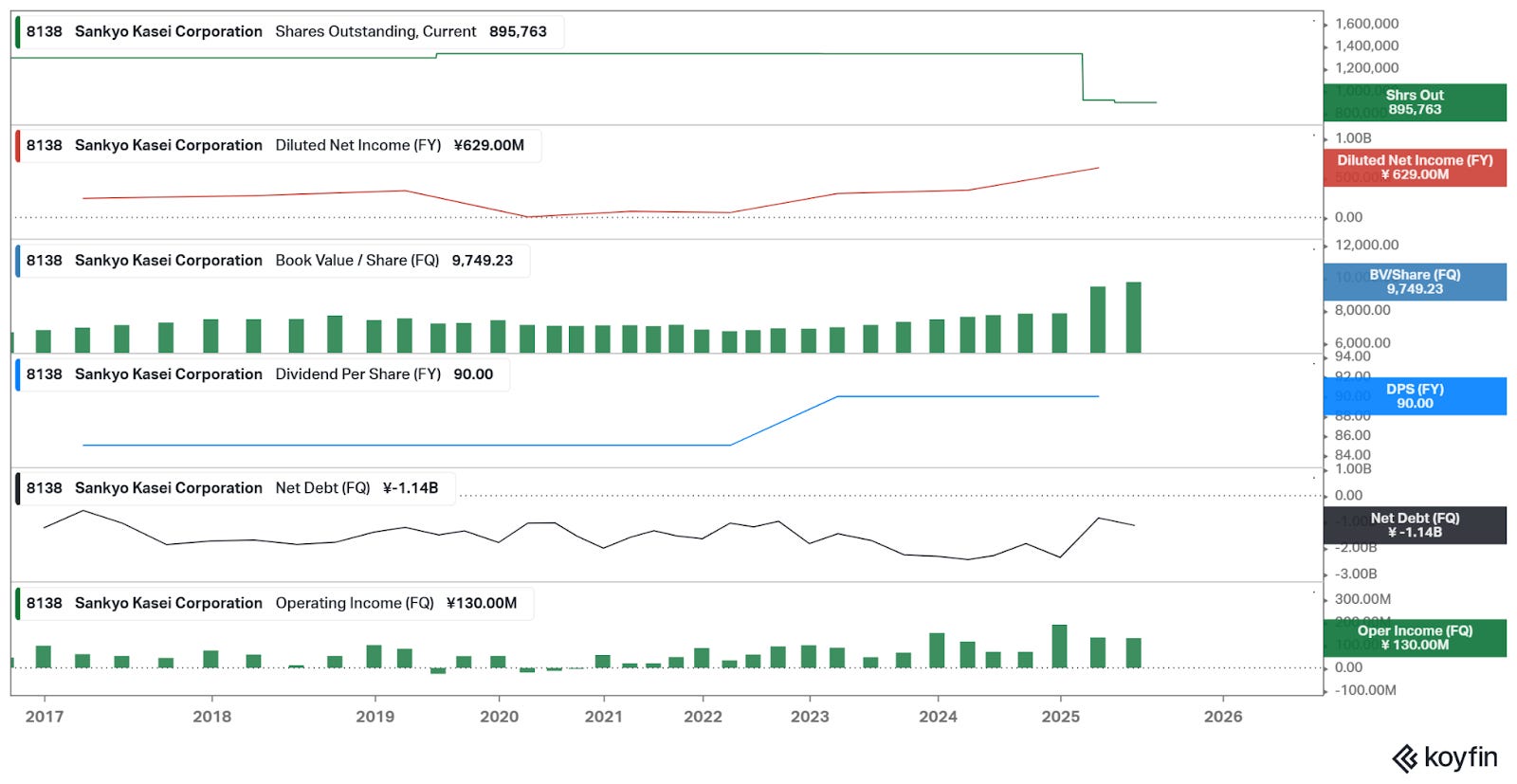
Task: Click the 2020 label on time axis
Action: (x=499, y=717)
